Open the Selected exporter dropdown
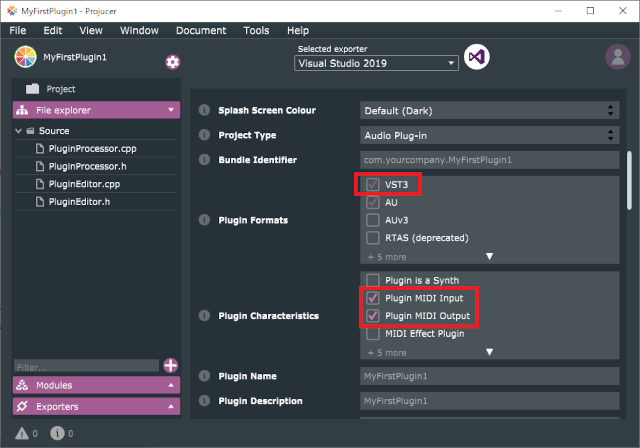This screenshot has width=640, height=448. [376, 63]
